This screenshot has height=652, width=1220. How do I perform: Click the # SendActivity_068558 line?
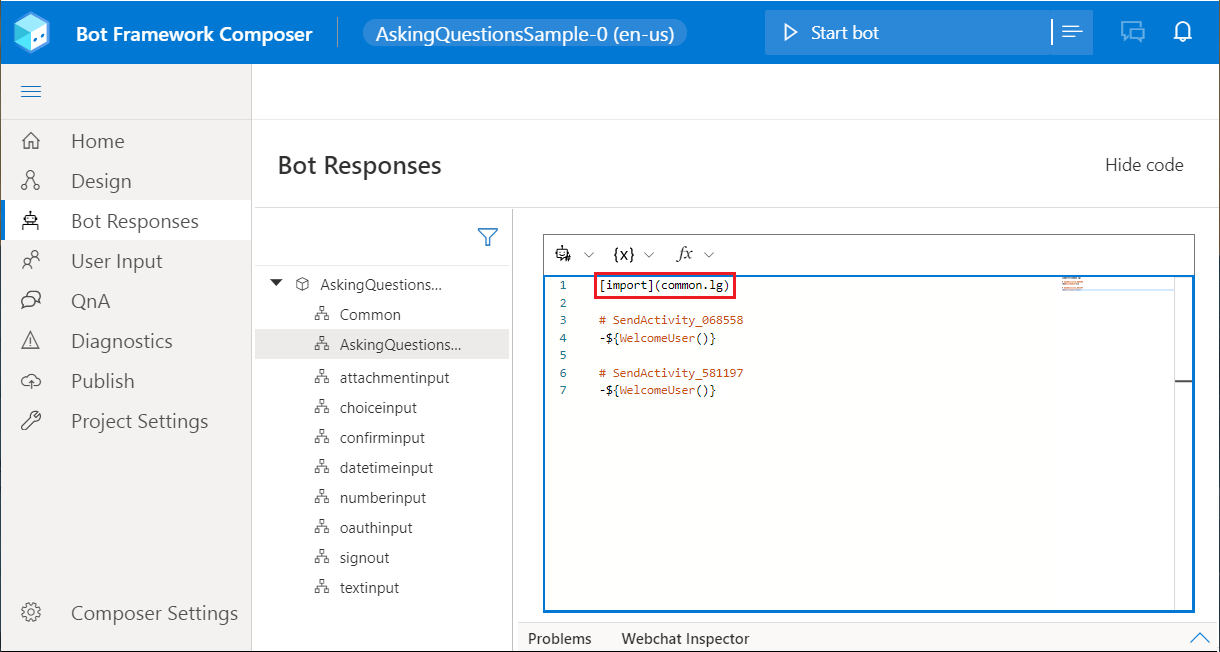click(x=671, y=320)
